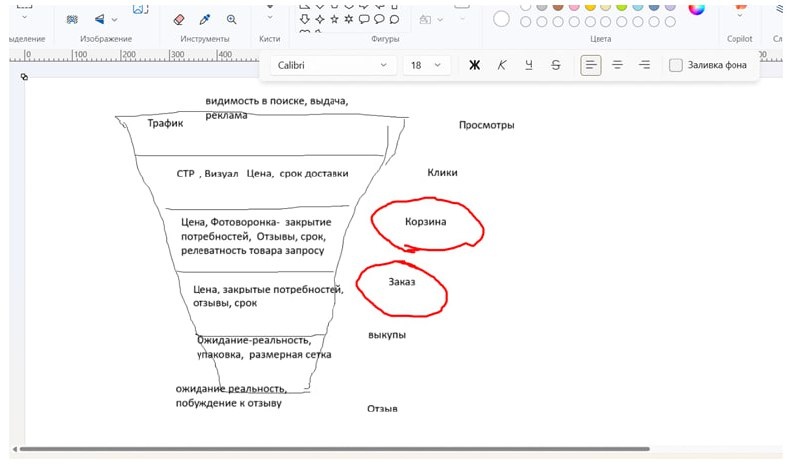Toggle bold text formatting

474,65
